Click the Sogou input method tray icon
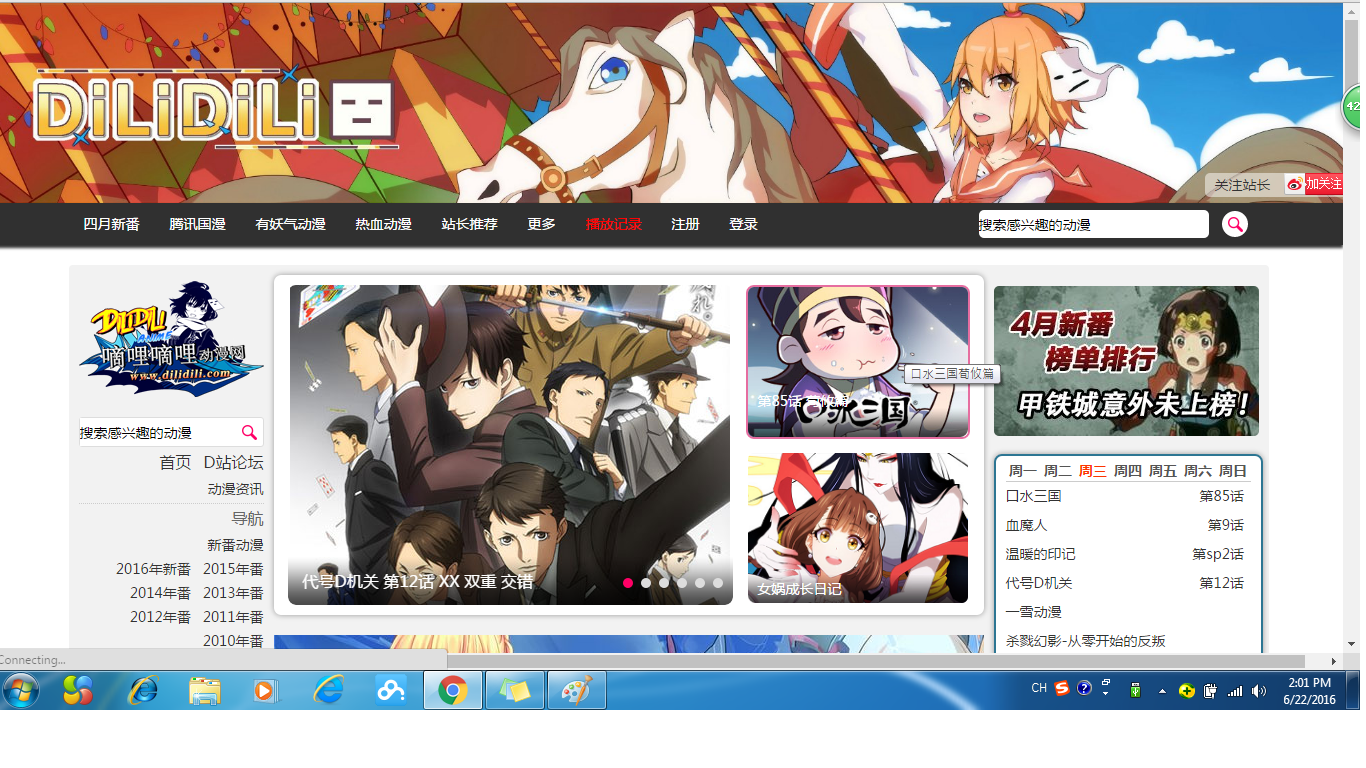 [1062, 688]
